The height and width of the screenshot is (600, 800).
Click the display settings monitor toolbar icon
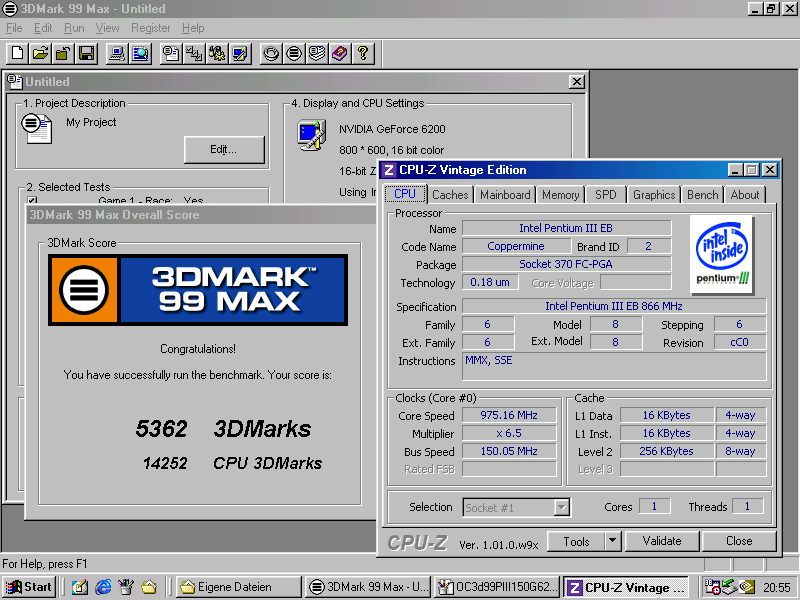[x=240, y=53]
